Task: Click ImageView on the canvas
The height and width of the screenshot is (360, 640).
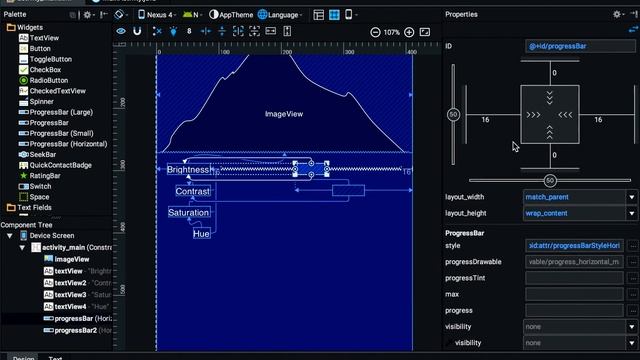Action: [x=284, y=114]
